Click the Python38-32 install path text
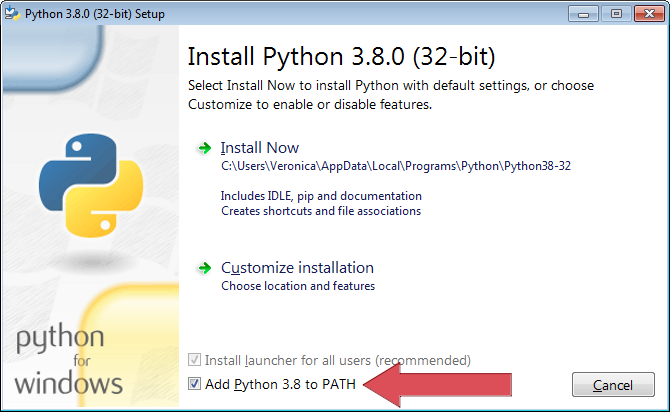Screen dimensions: 670x412 [x=396, y=166]
